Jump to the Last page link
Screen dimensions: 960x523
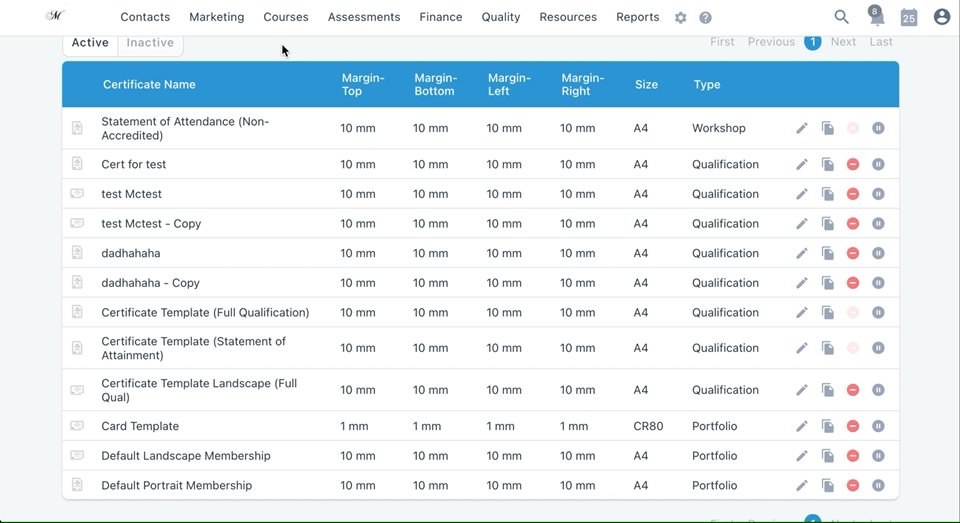pos(881,42)
